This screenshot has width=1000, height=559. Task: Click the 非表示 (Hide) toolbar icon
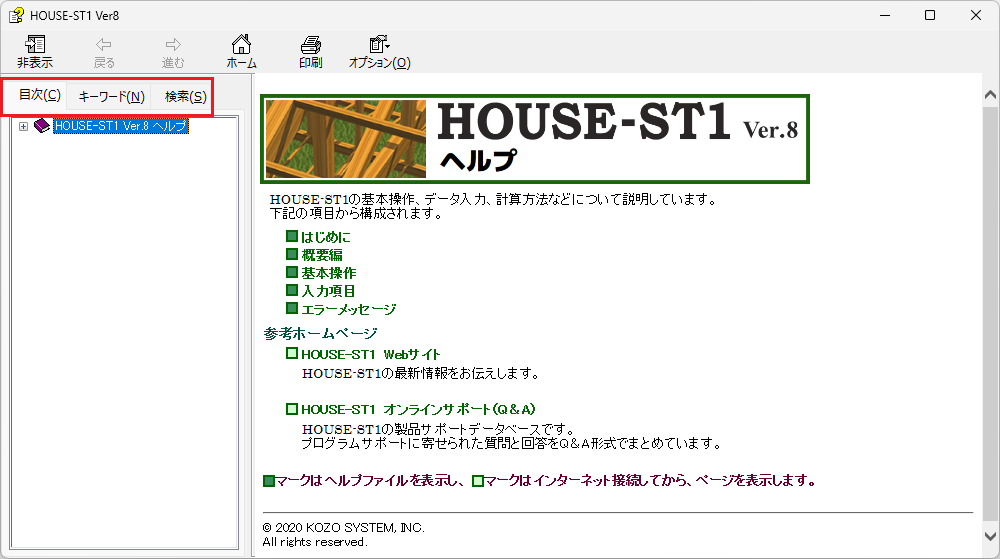[35, 51]
